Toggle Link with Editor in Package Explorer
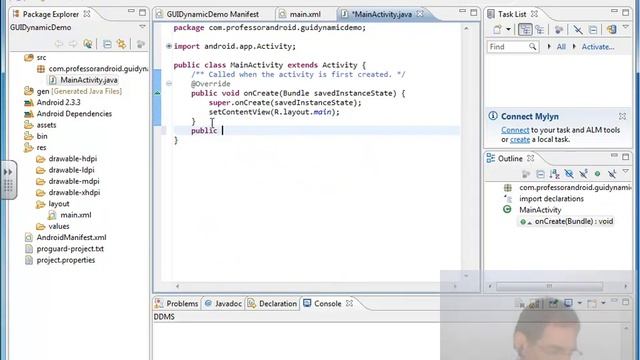 point(121,44)
